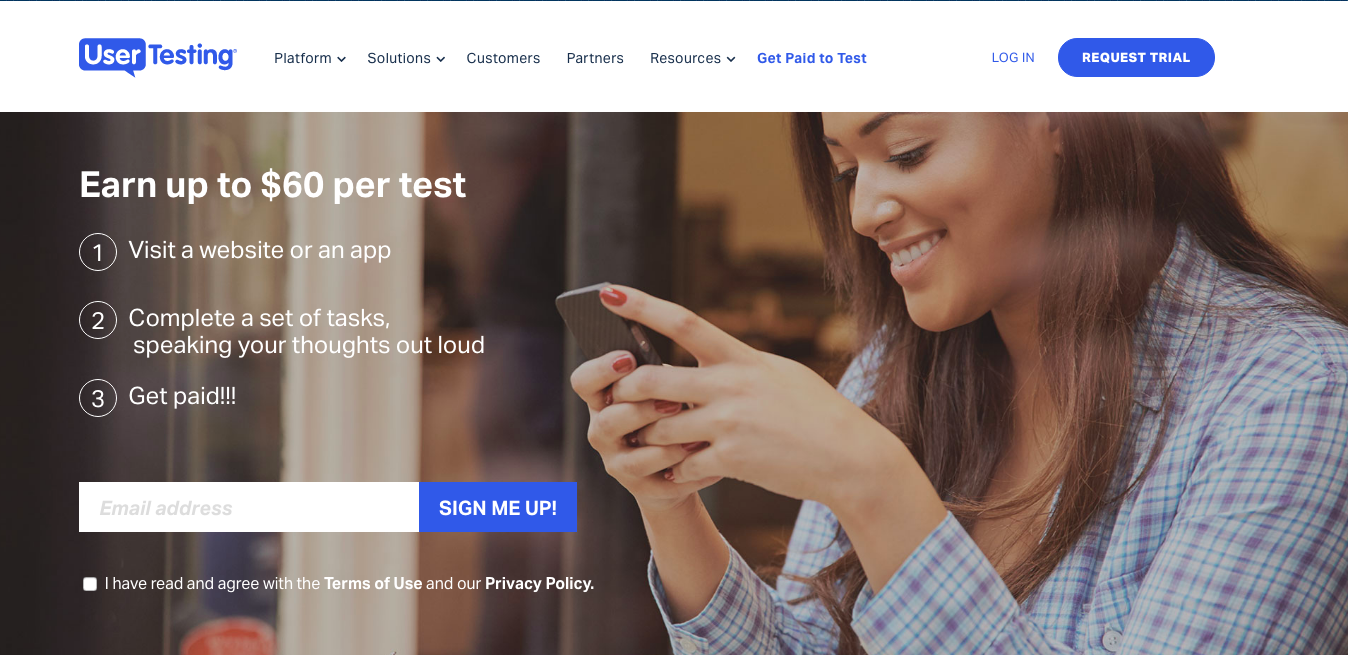The image size is (1348, 655).
Task: Click the Visit a website or an app text
Action: click(260, 250)
